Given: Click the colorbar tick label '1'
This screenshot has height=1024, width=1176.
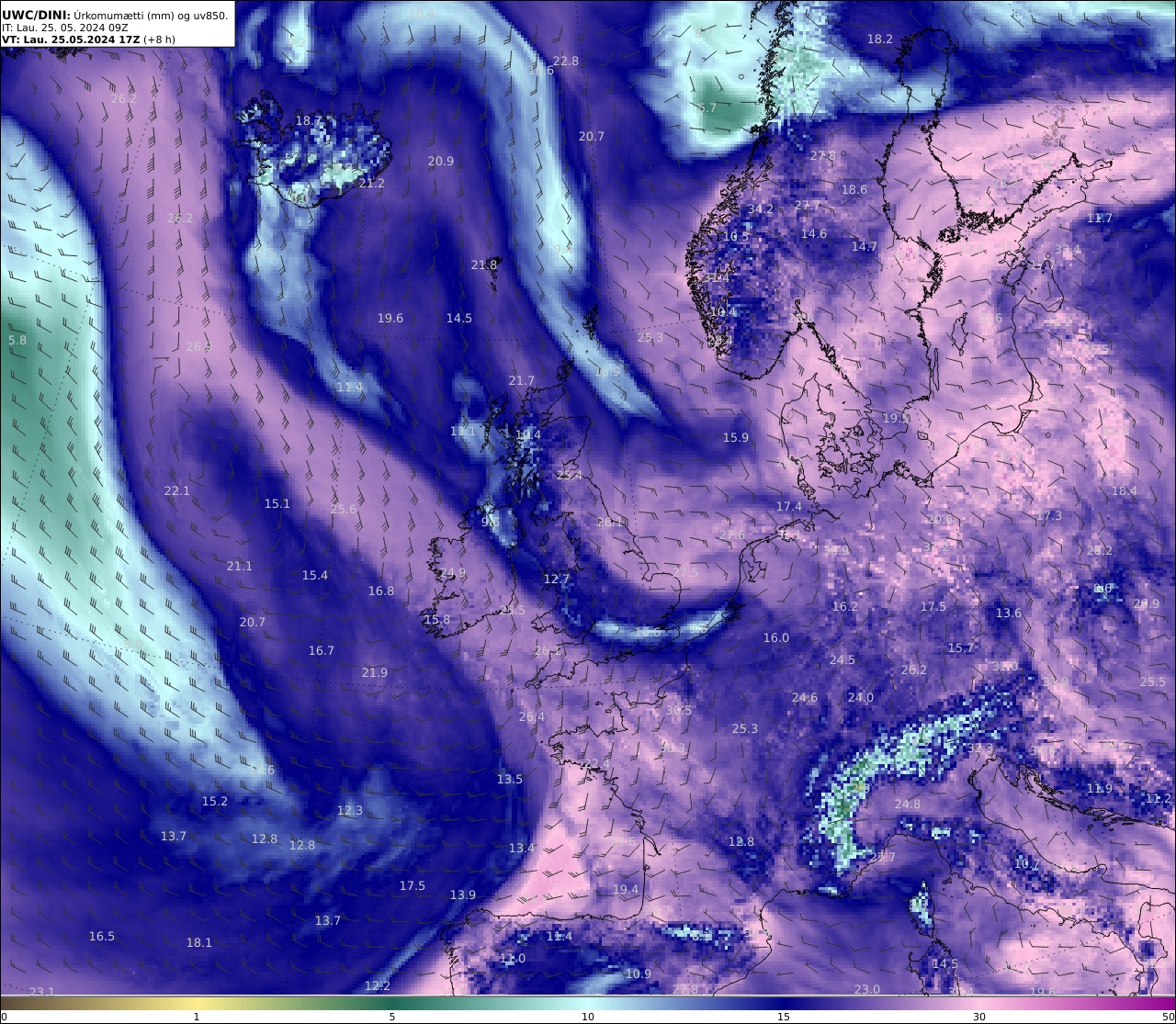Looking at the screenshot, I should tap(196, 1017).
